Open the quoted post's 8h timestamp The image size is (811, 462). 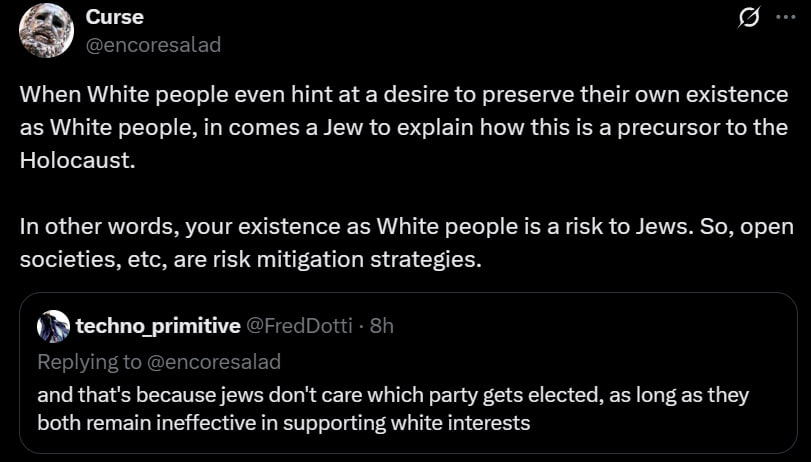382,326
